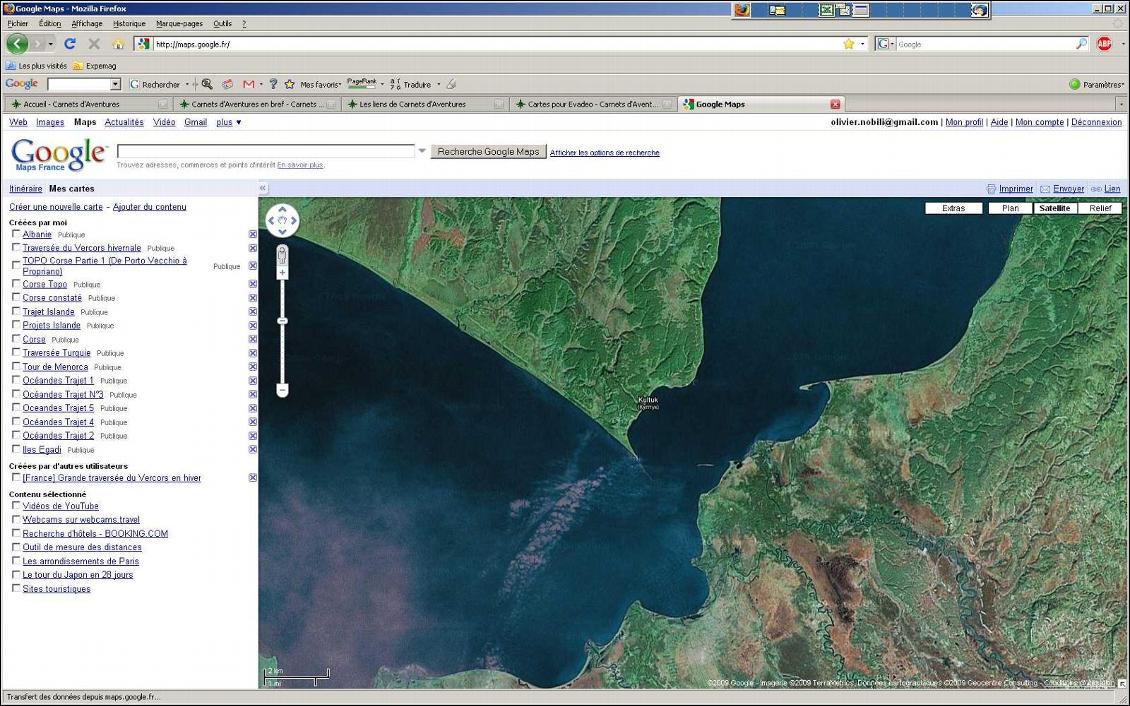This screenshot has height=706, width=1130.
Task: Click in the Google Maps search input field
Action: point(265,151)
